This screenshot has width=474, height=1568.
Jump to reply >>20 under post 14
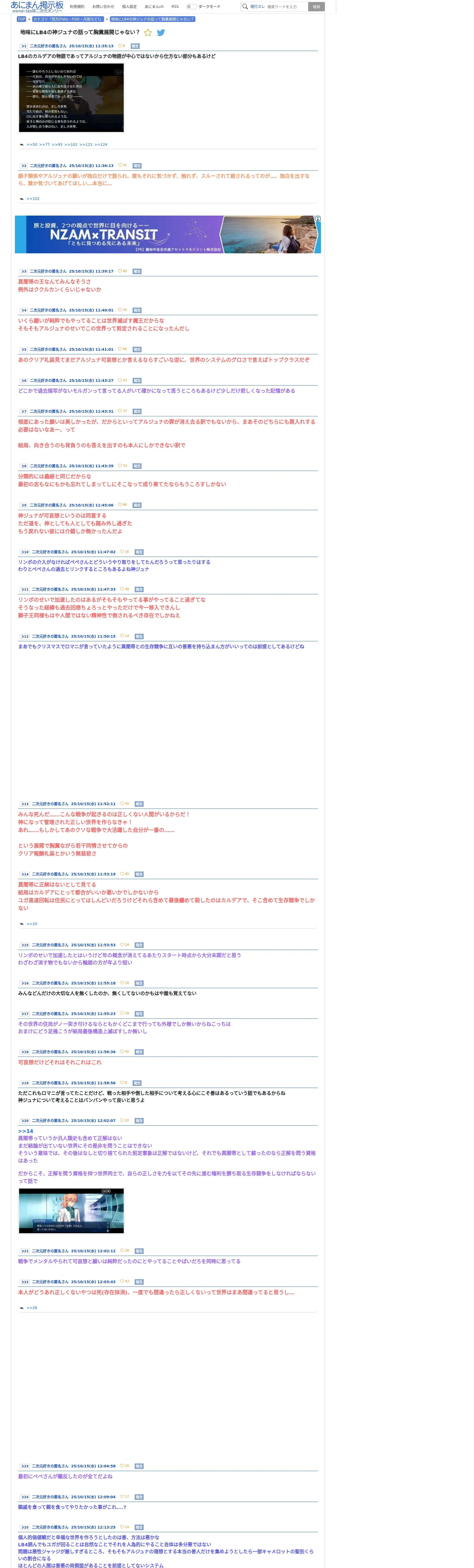[x=32, y=924]
